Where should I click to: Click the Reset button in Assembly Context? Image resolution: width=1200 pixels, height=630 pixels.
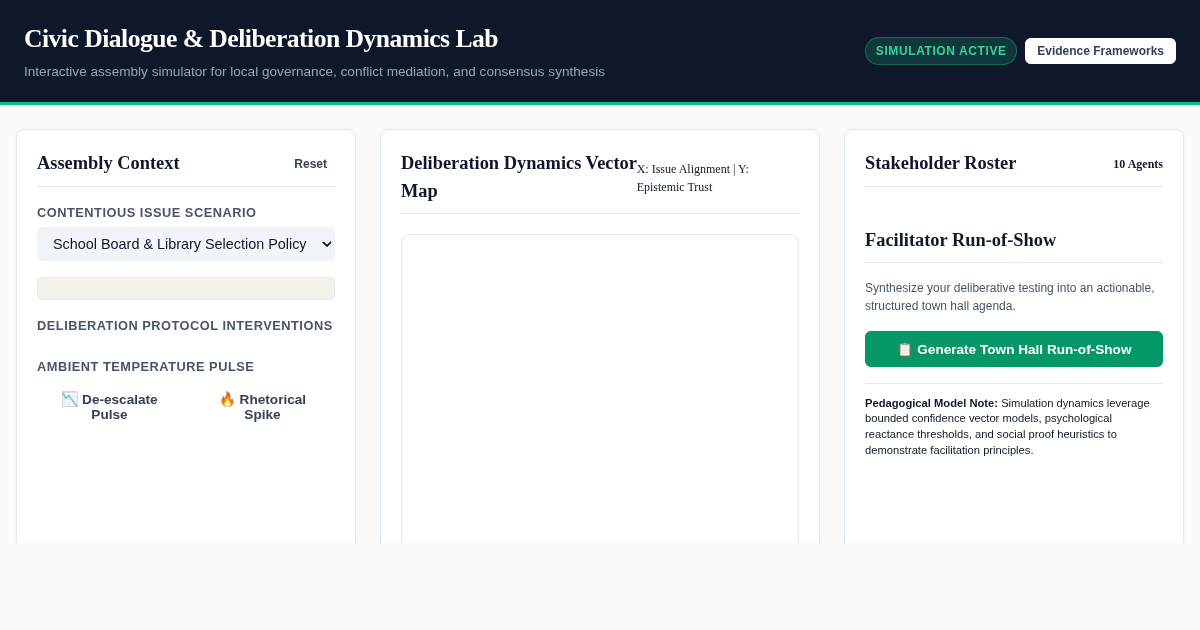310,164
